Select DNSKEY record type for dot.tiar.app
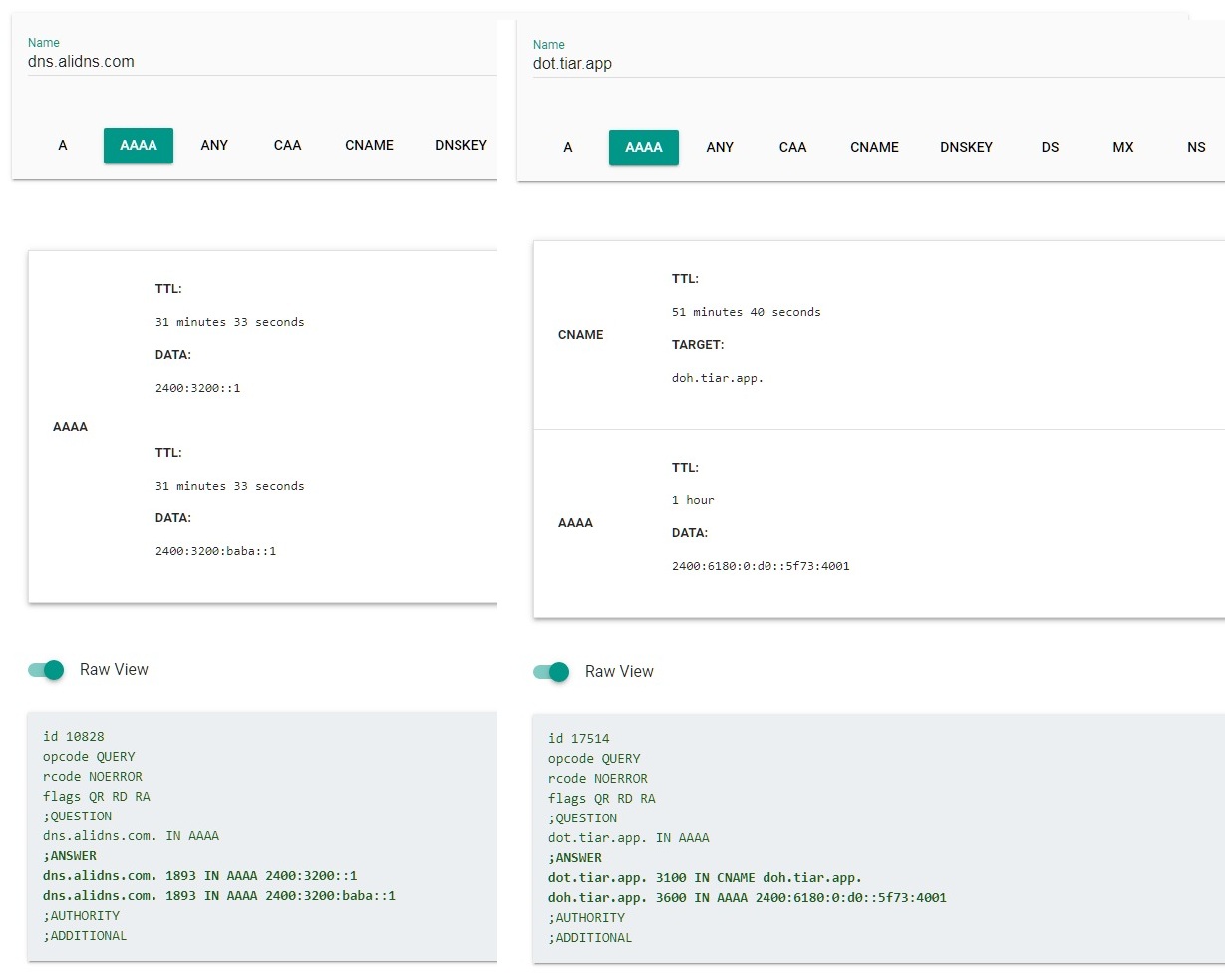 pos(966,148)
